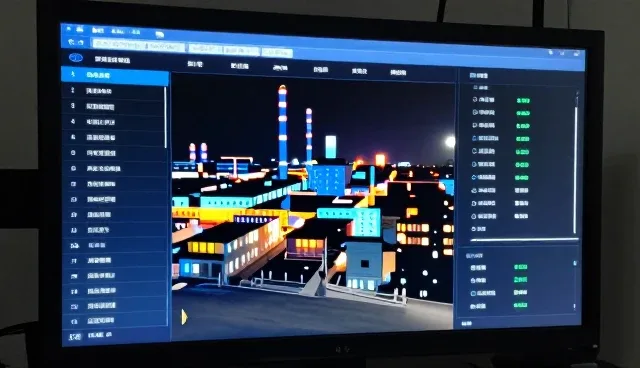Screen dimensions: 640x368
Task: Click the upper right panel's vertical scrollbar
Action: point(576,169)
